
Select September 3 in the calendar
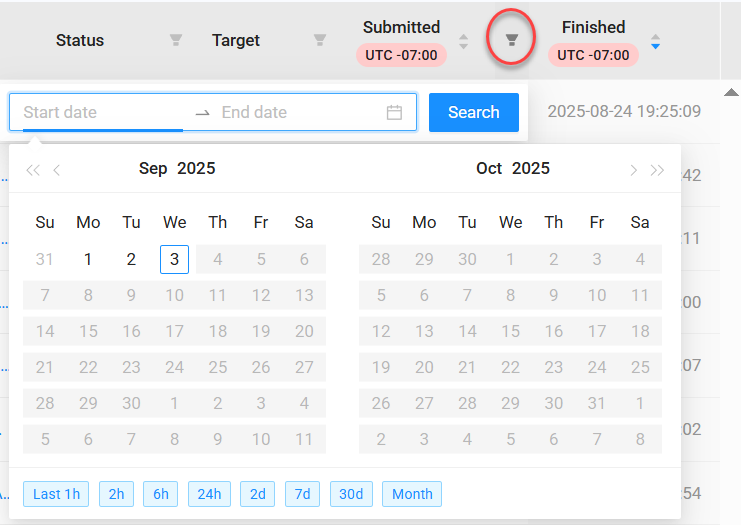point(174,259)
